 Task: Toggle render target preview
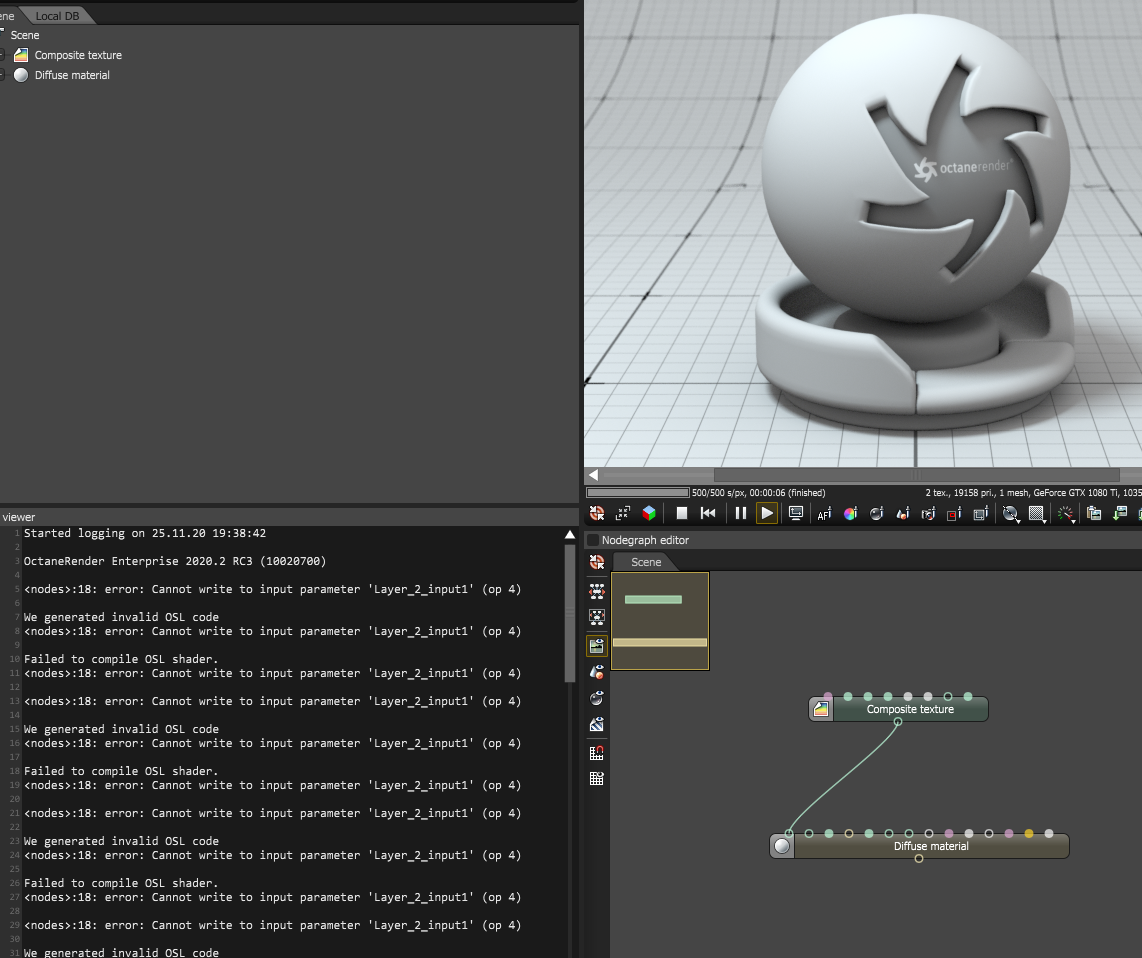point(596,645)
